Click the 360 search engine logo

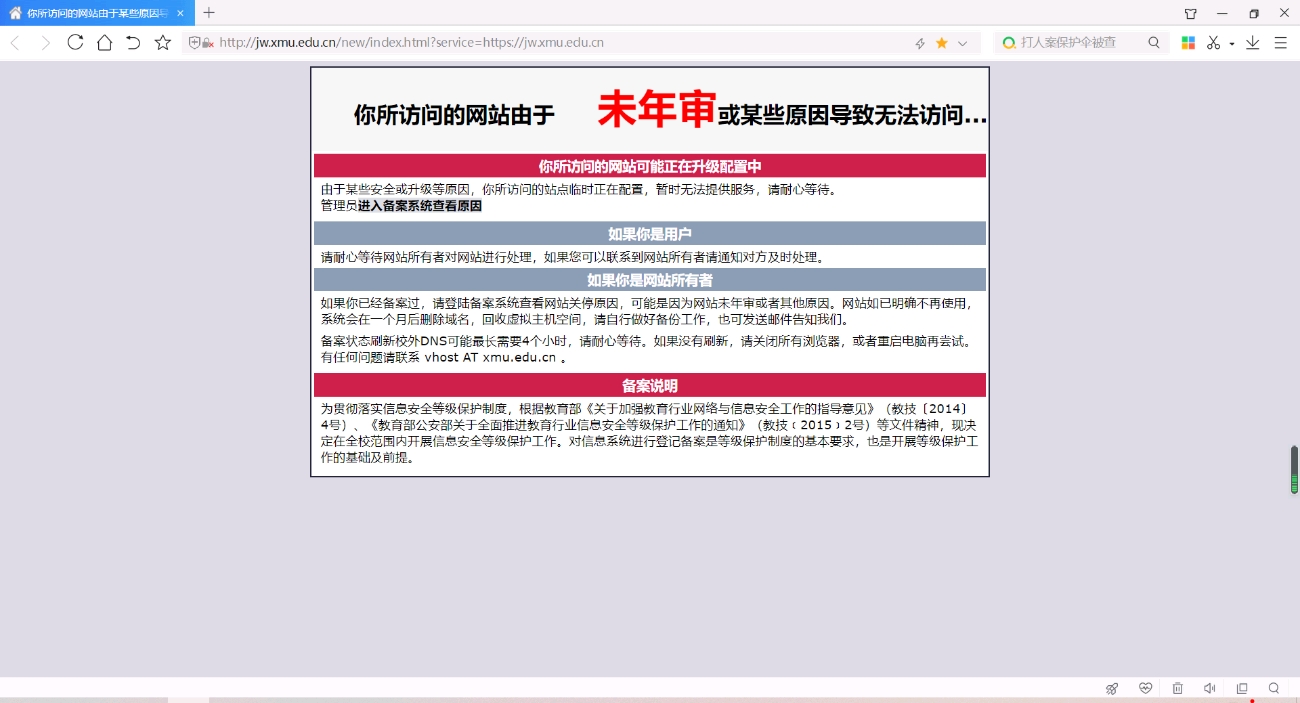[x=1009, y=43]
